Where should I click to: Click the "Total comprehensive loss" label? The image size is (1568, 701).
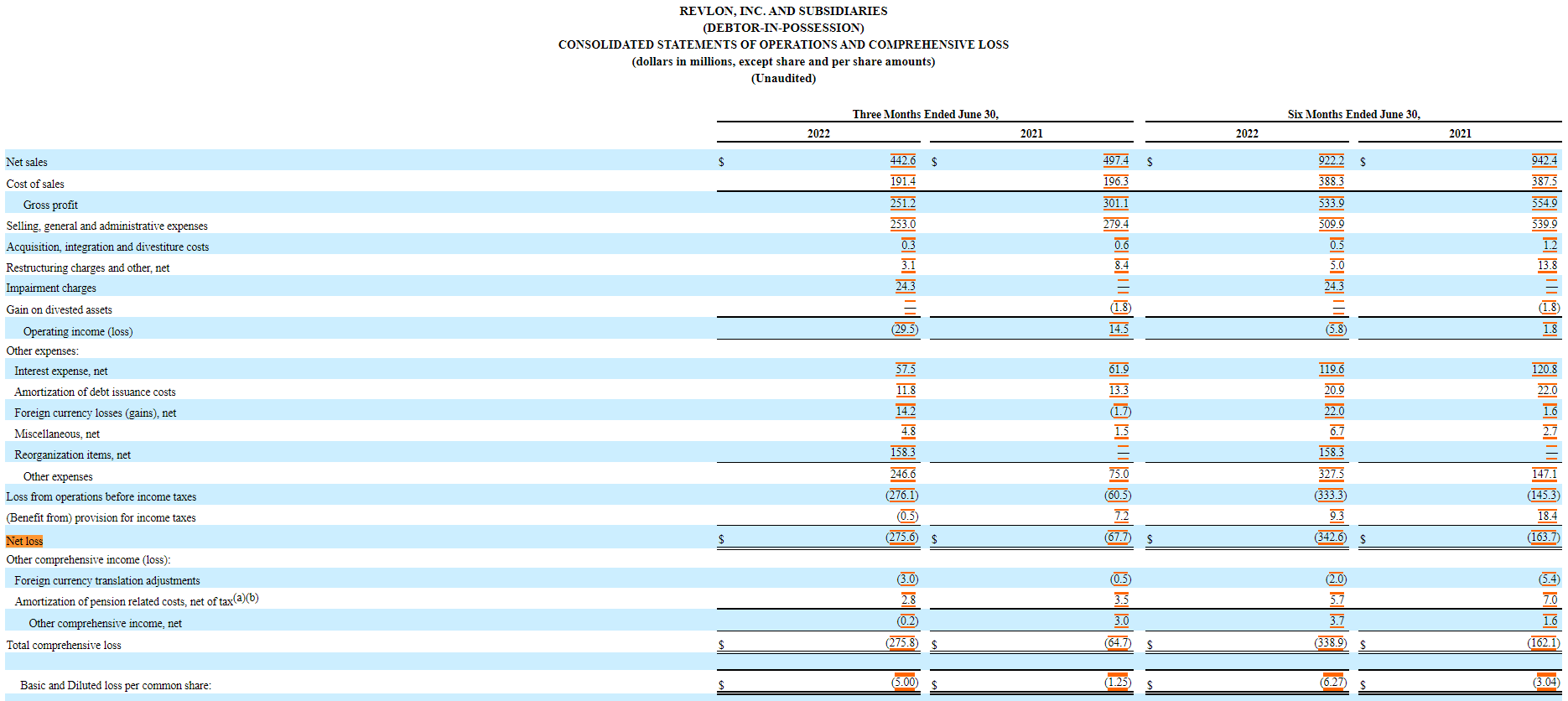coord(64,645)
